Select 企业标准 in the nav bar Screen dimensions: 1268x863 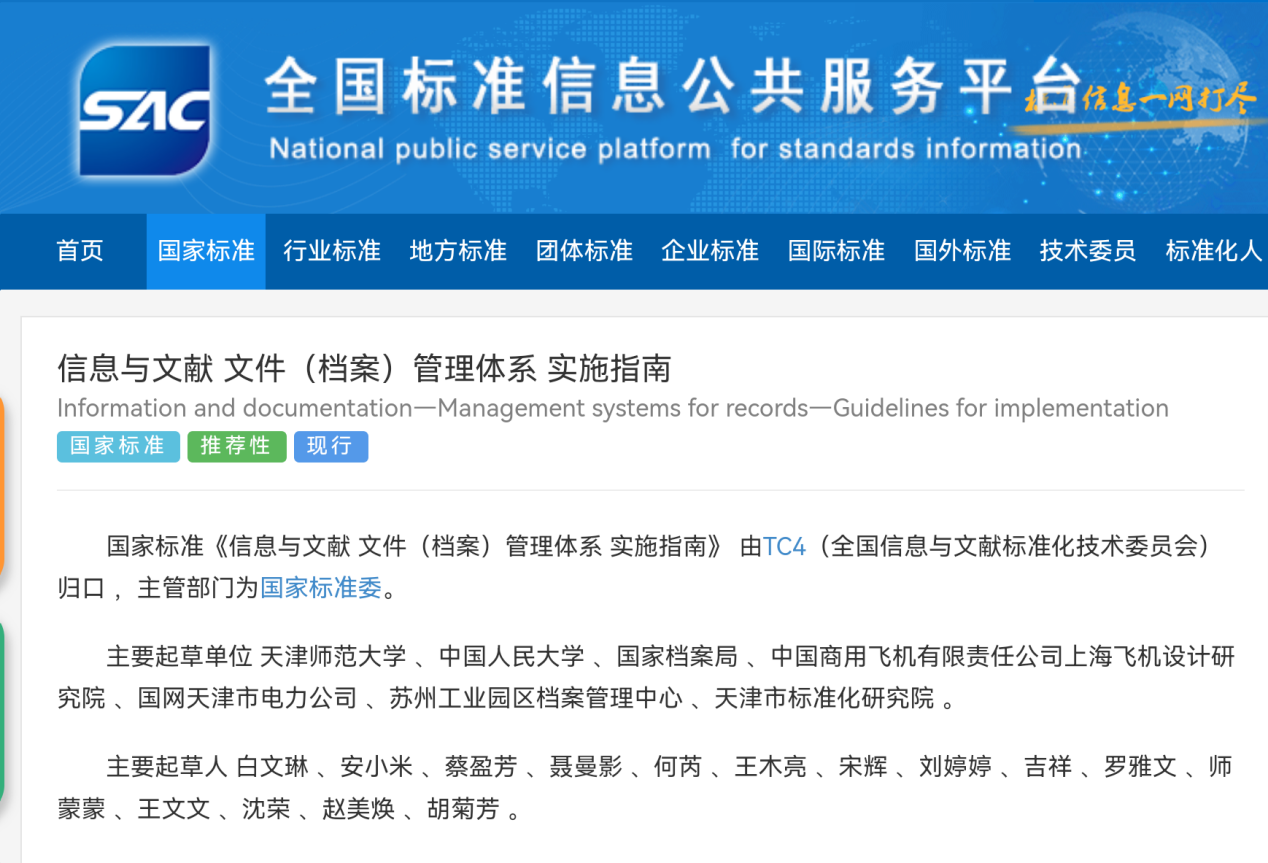[x=710, y=251]
